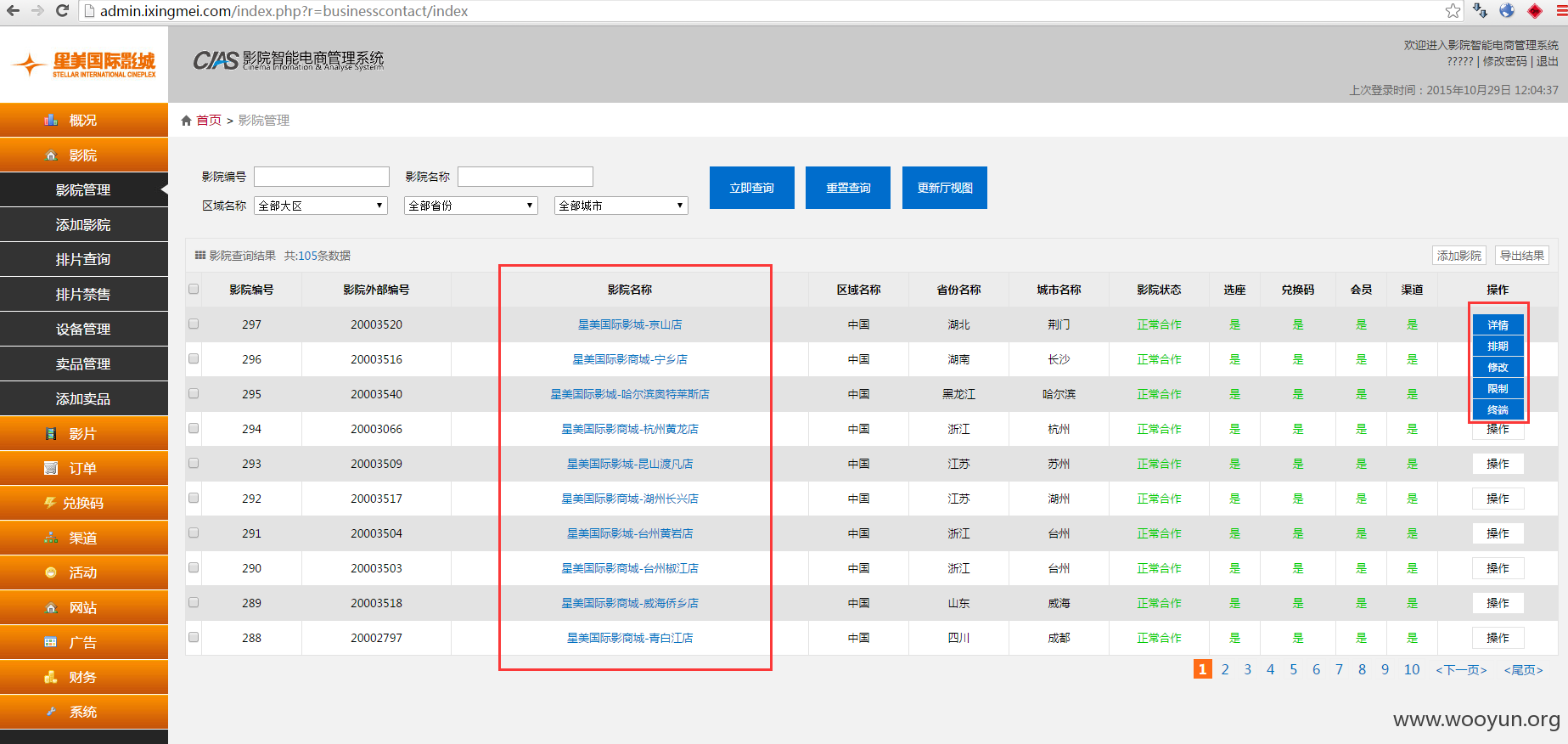1568x744 pixels.
Task: Open 操作 dropdown for row 289
Action: (x=1498, y=603)
